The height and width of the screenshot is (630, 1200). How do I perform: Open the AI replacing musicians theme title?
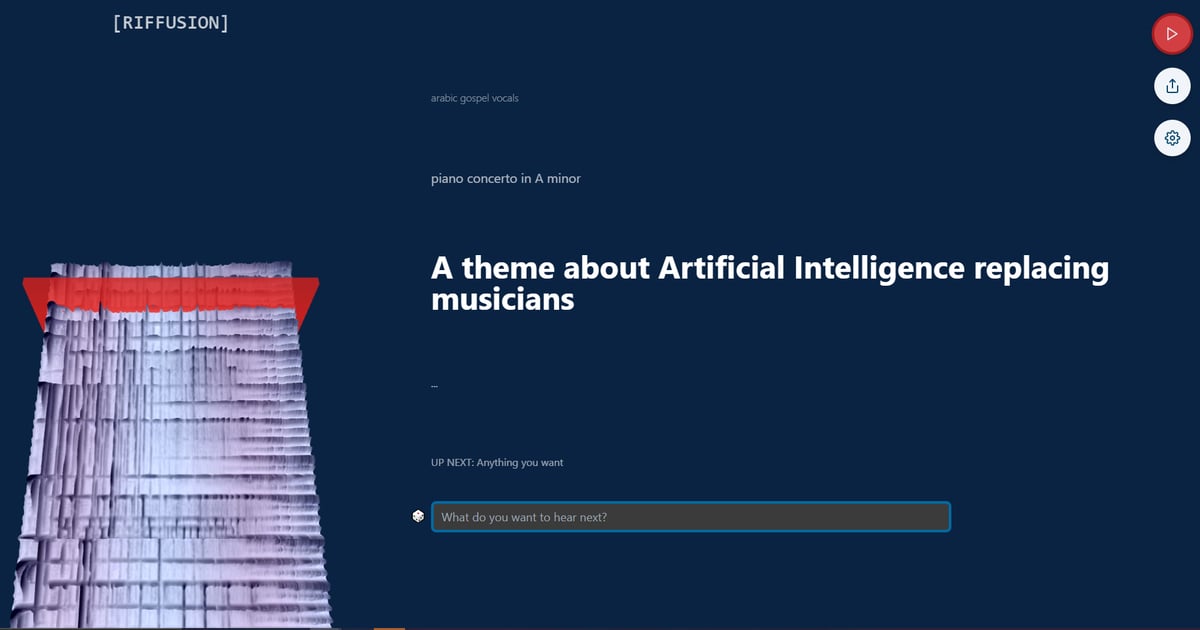coord(769,283)
